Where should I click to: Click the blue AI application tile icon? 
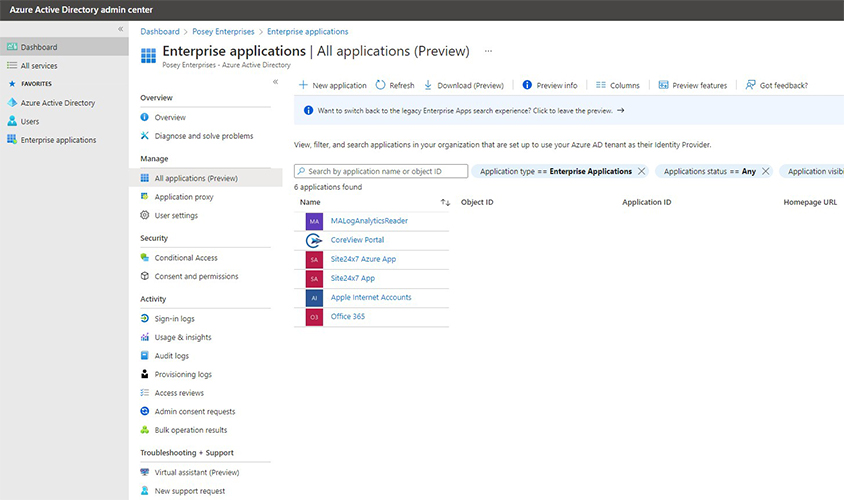pyautogui.click(x=314, y=298)
